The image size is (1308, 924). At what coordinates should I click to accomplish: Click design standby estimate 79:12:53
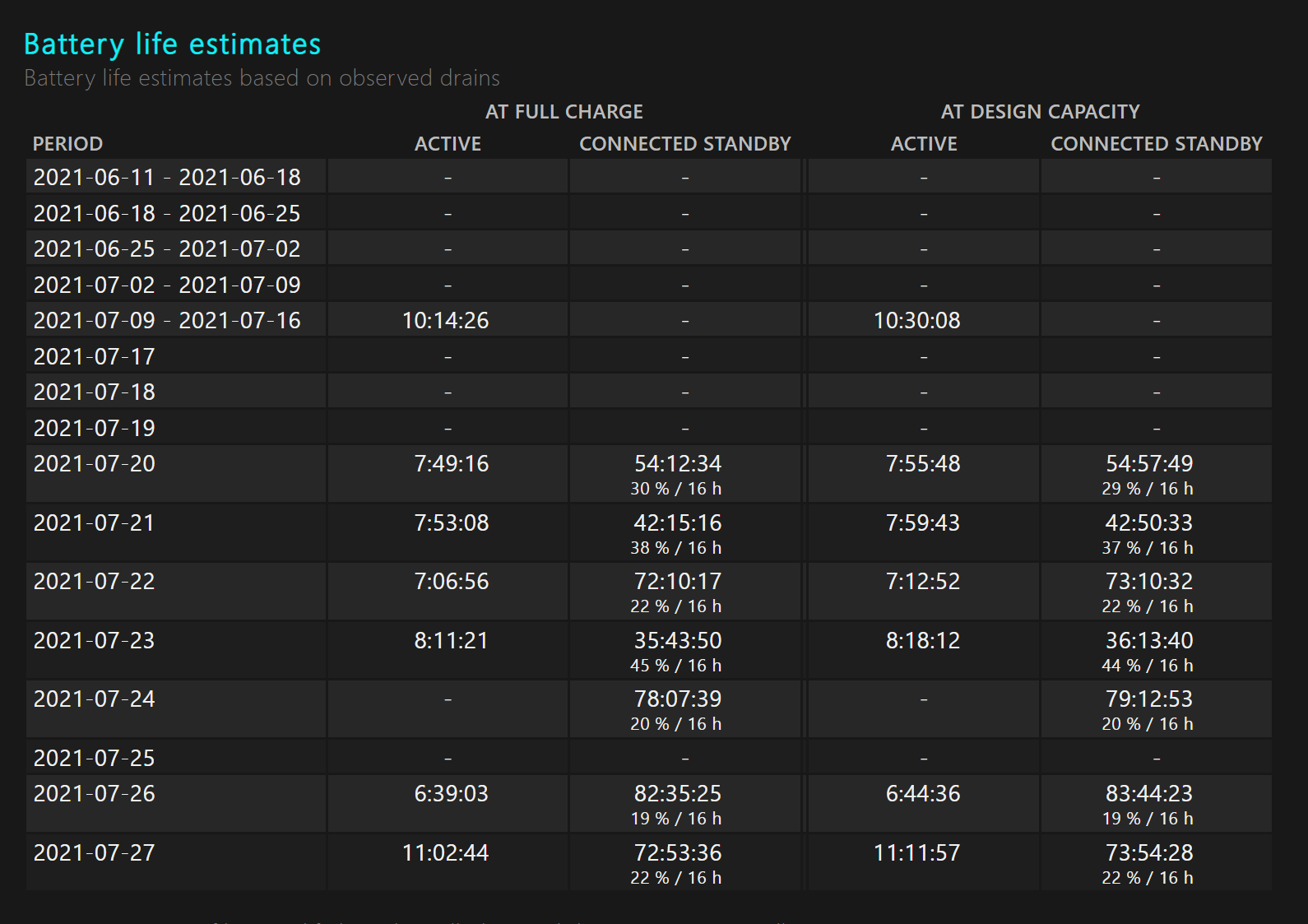1149,699
